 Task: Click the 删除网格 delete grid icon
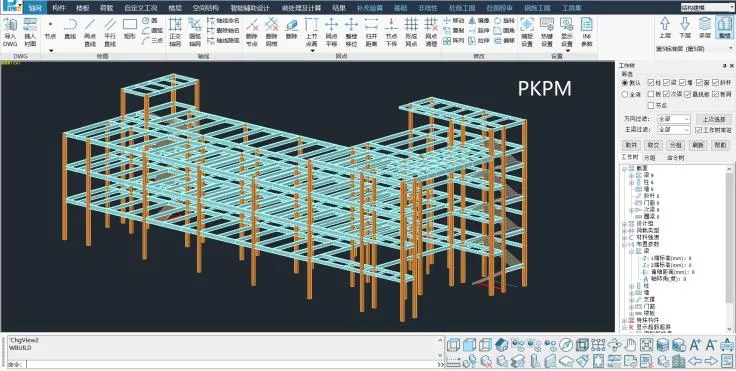(271, 32)
